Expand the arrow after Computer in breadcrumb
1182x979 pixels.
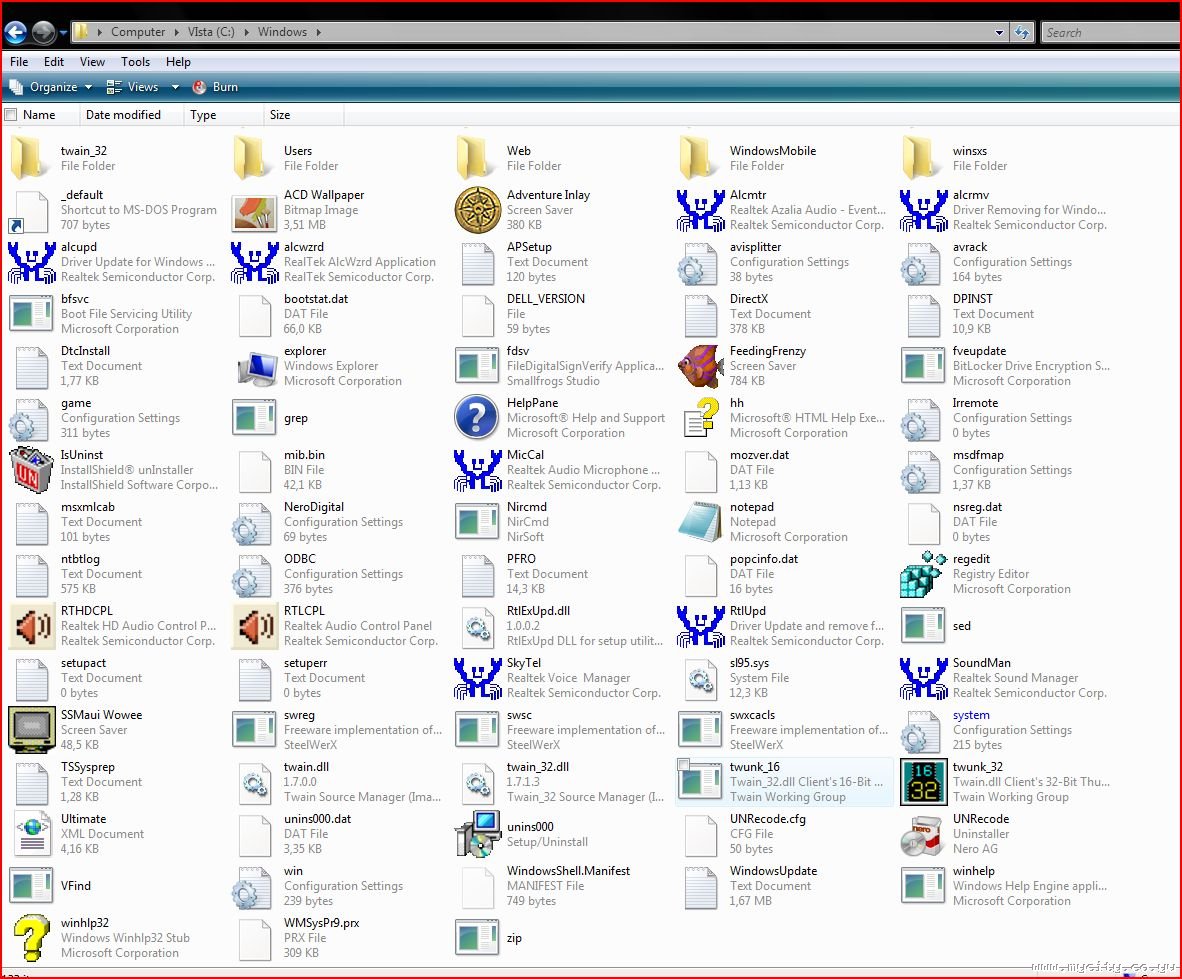coord(177,32)
